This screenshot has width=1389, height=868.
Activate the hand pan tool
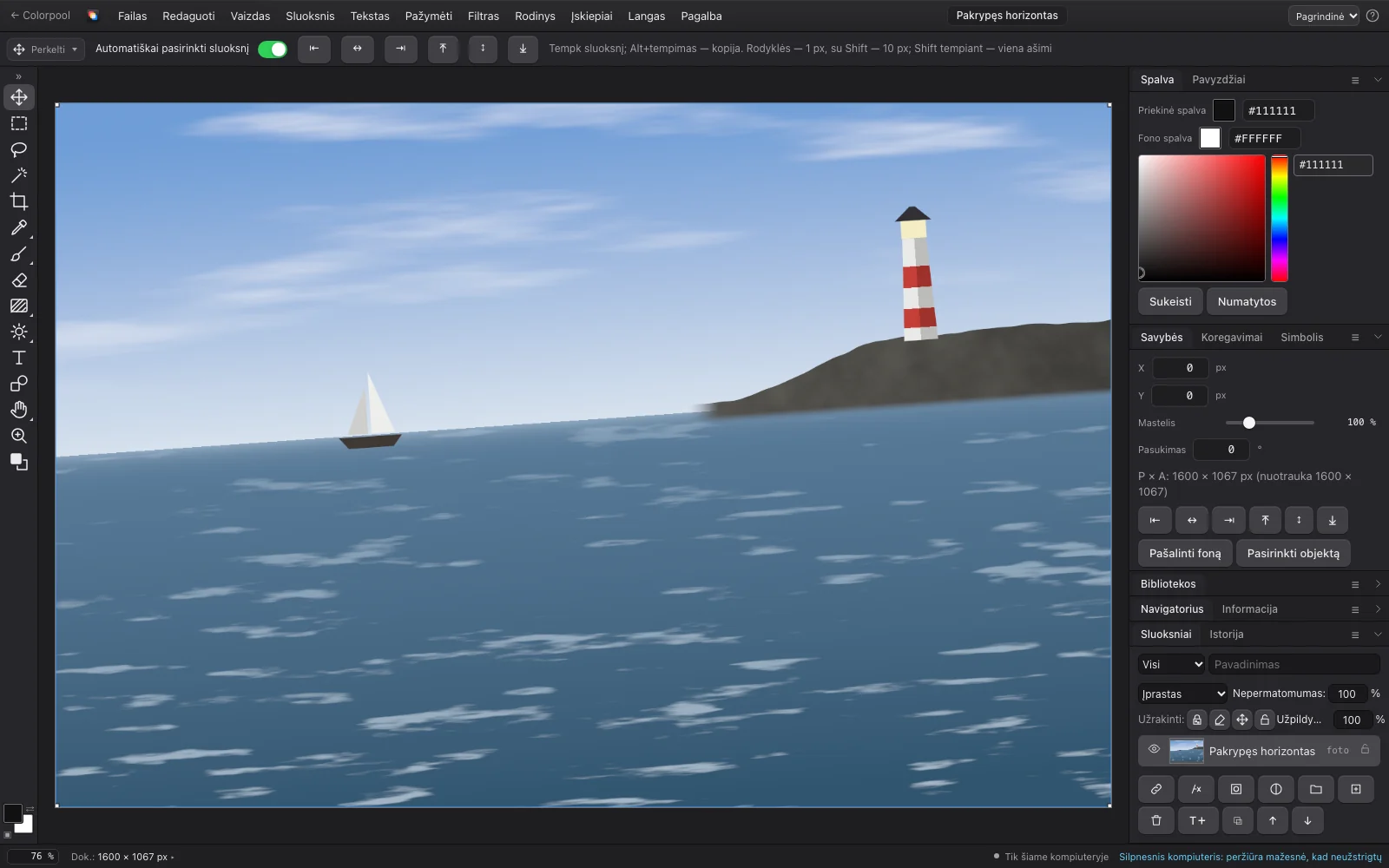19,410
